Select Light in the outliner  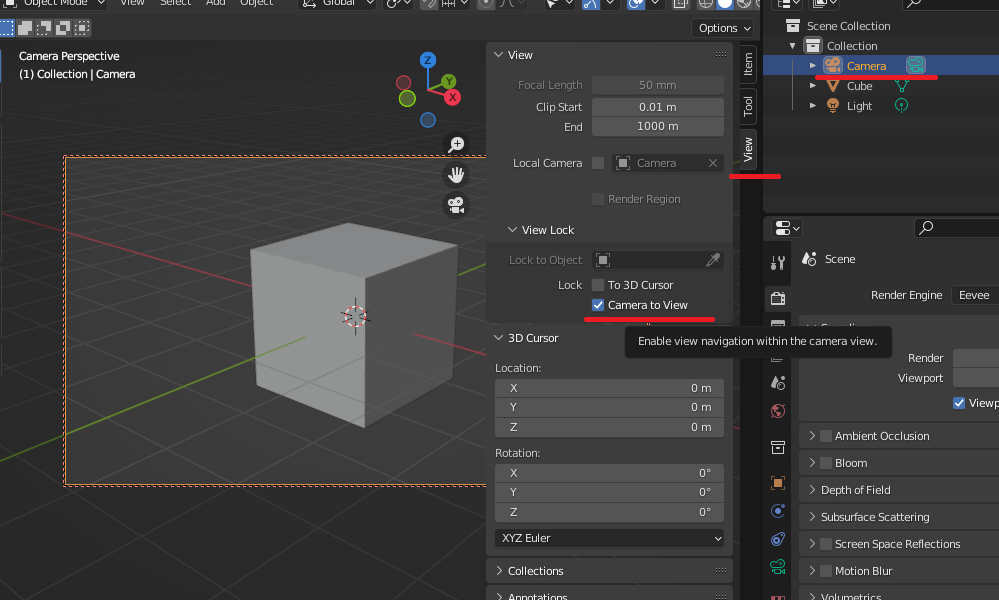click(x=859, y=106)
